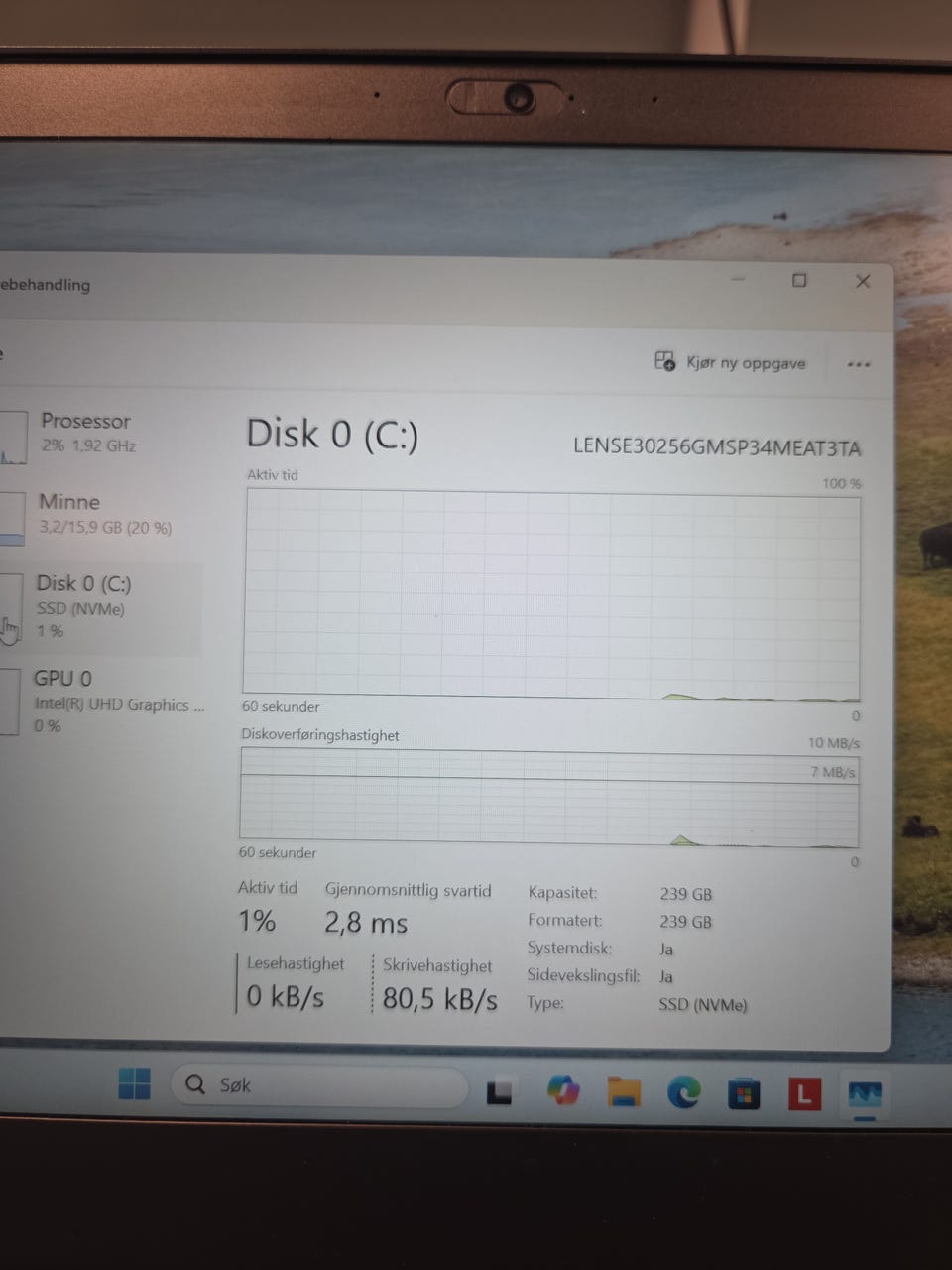Click the 1% Aktiv tid value

[257, 921]
